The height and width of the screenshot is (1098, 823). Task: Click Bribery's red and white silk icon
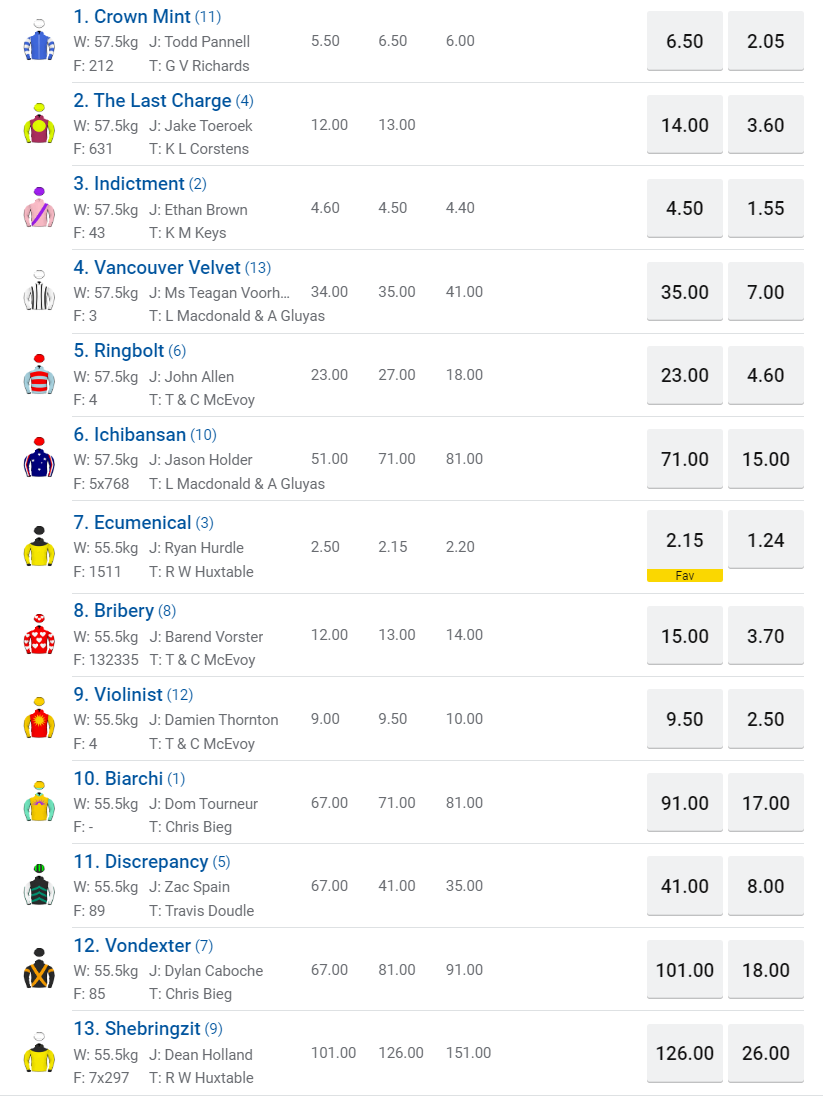tap(39, 635)
